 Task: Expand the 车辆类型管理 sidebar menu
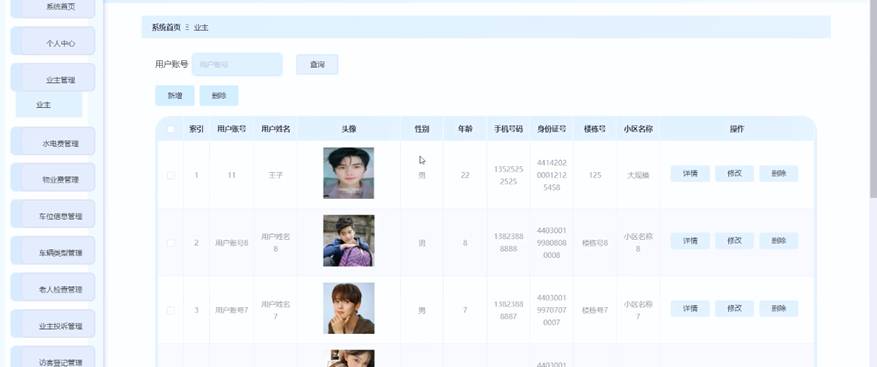53,251
